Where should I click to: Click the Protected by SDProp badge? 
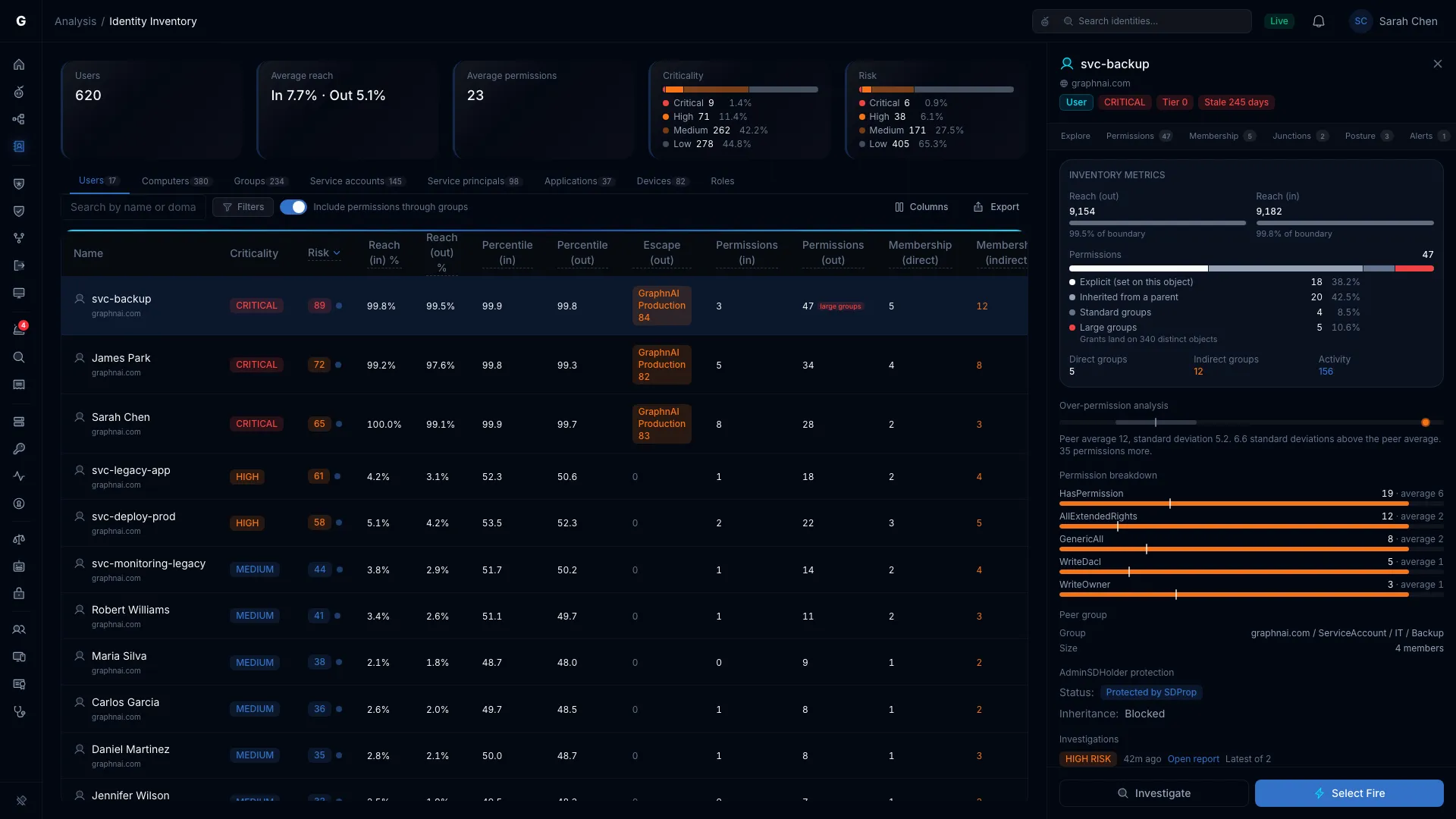pyautogui.click(x=1150, y=692)
